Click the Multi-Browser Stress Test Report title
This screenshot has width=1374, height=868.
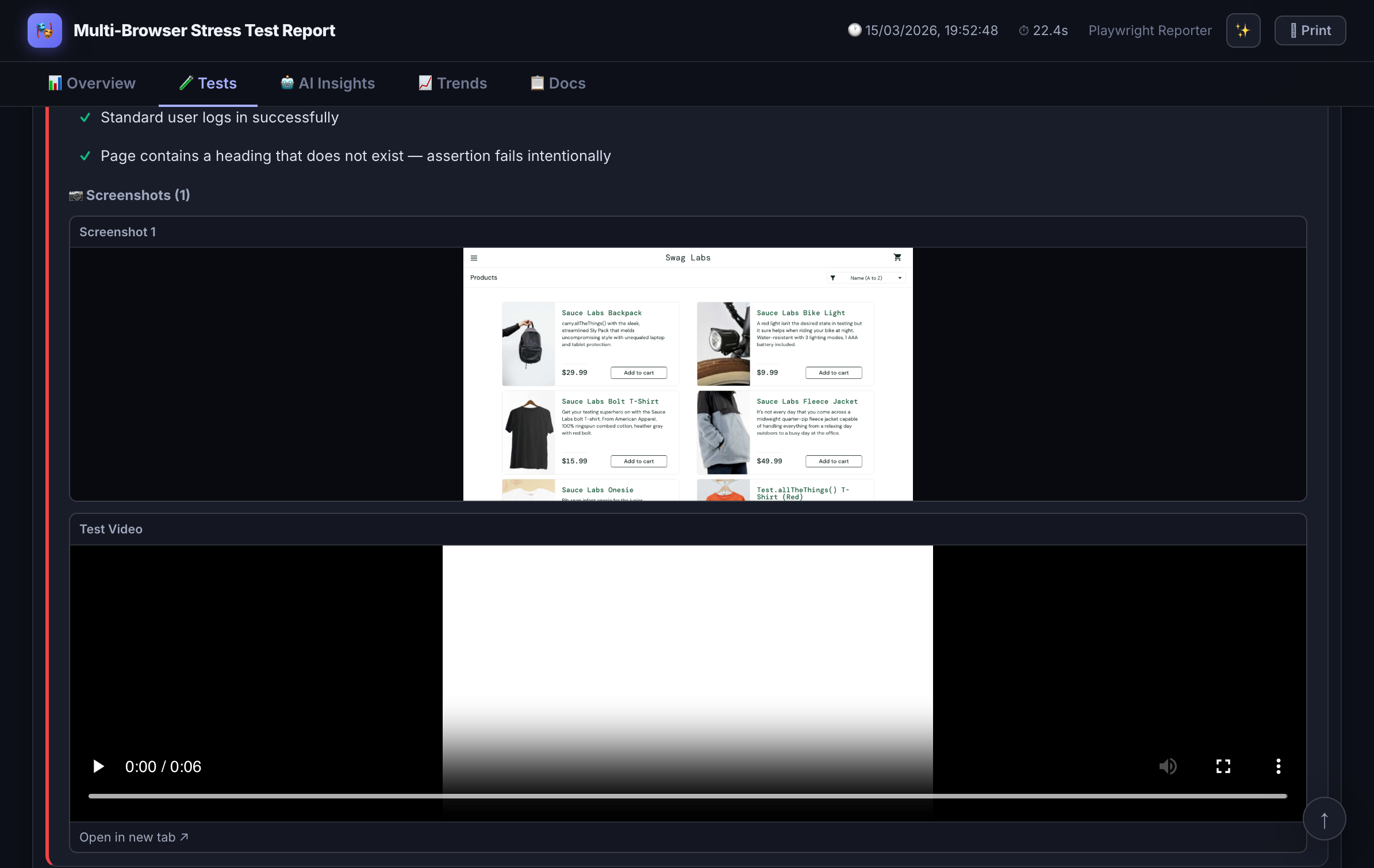click(204, 30)
